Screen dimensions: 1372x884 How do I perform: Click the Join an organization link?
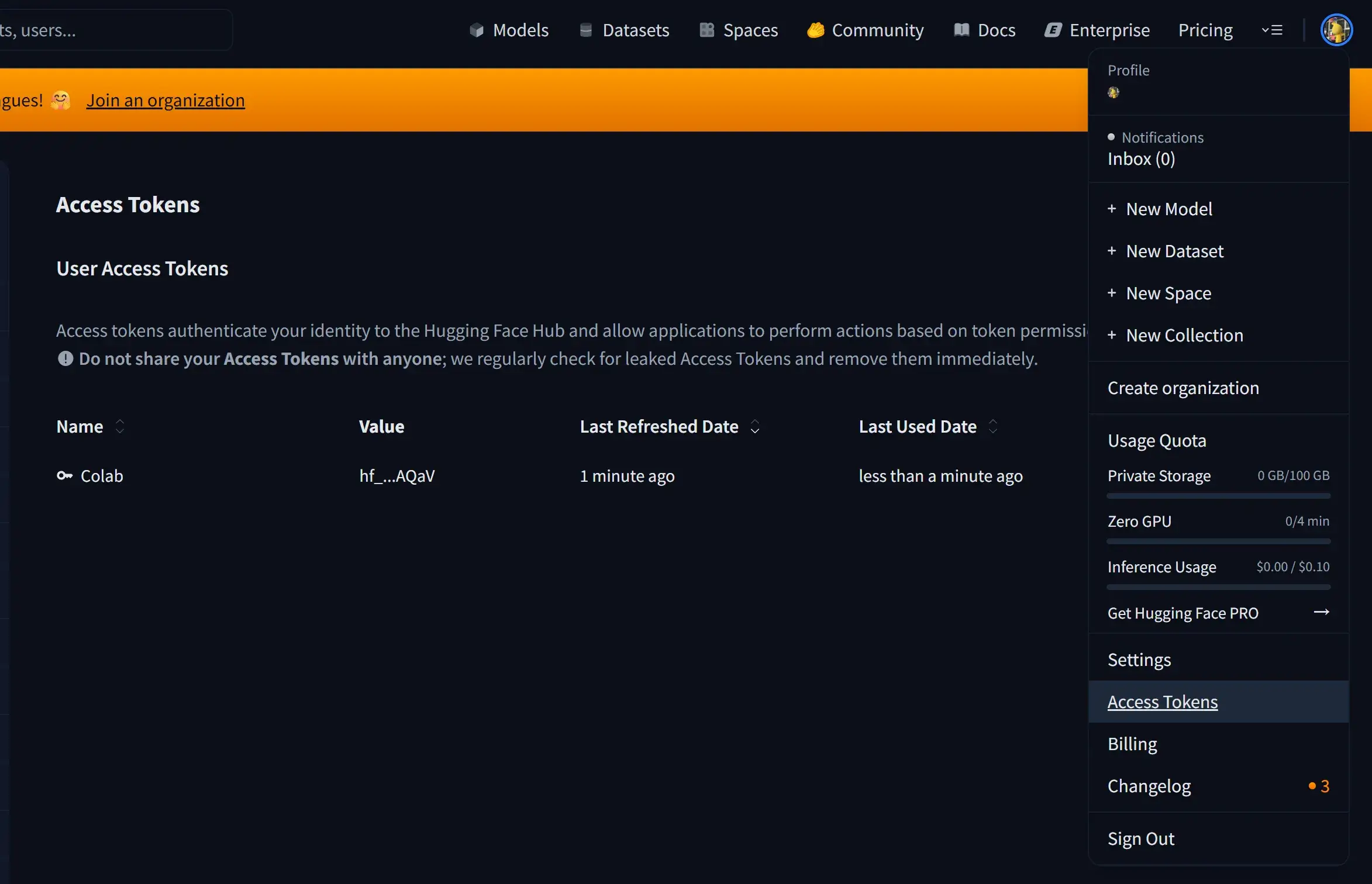tap(166, 100)
